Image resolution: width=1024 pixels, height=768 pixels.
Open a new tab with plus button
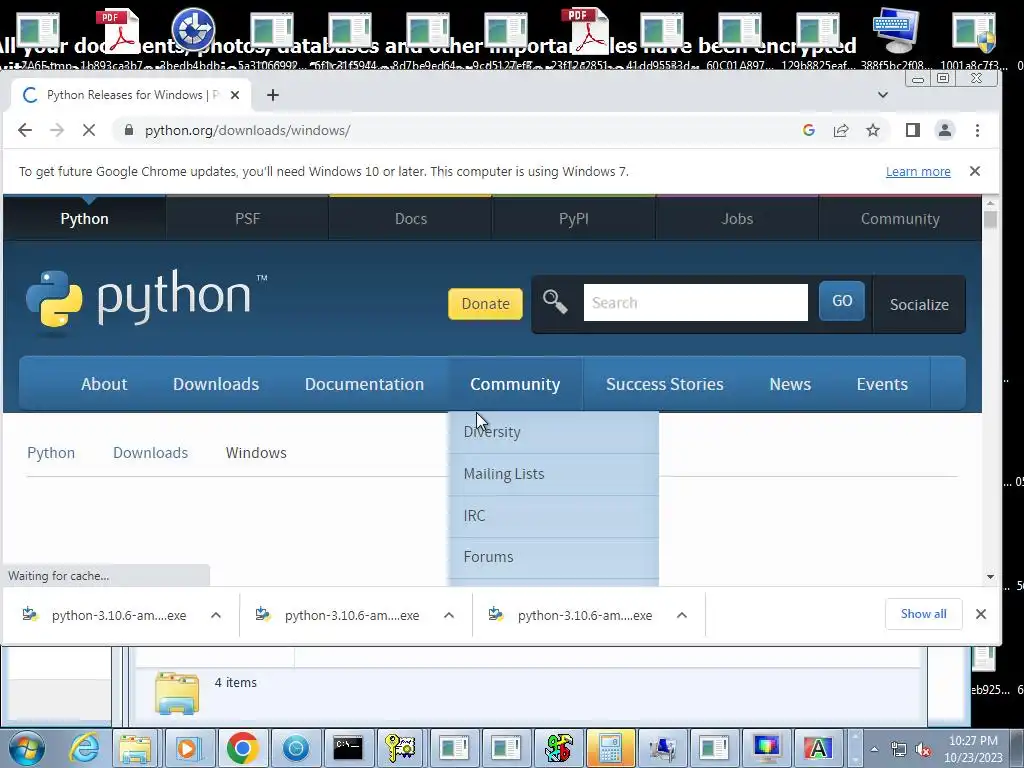click(x=273, y=95)
